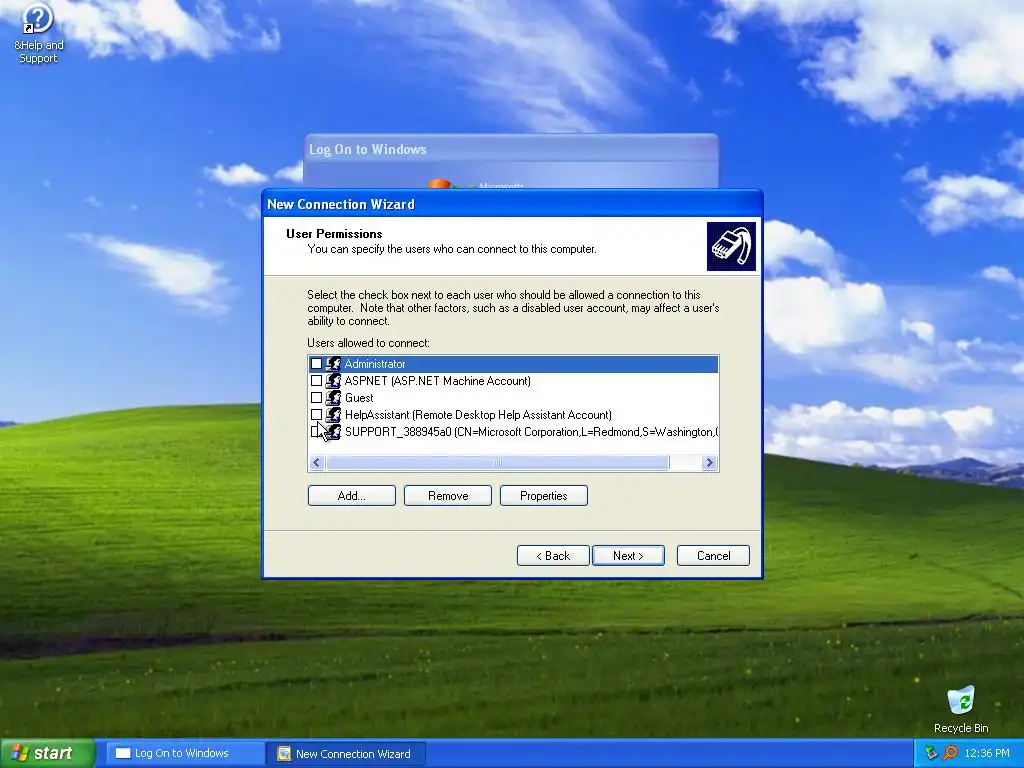Click the network tray icon in taskbar
Image resolution: width=1024 pixels, height=768 pixels.
pyautogui.click(x=931, y=753)
